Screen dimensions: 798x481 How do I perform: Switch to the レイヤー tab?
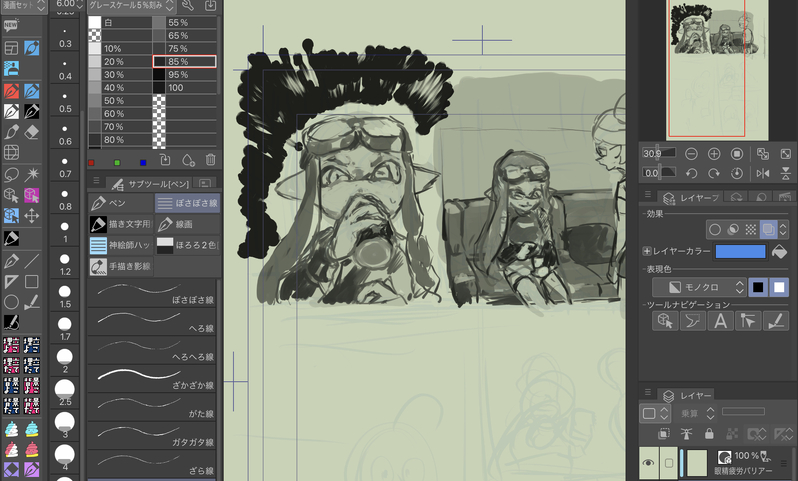[688, 395]
